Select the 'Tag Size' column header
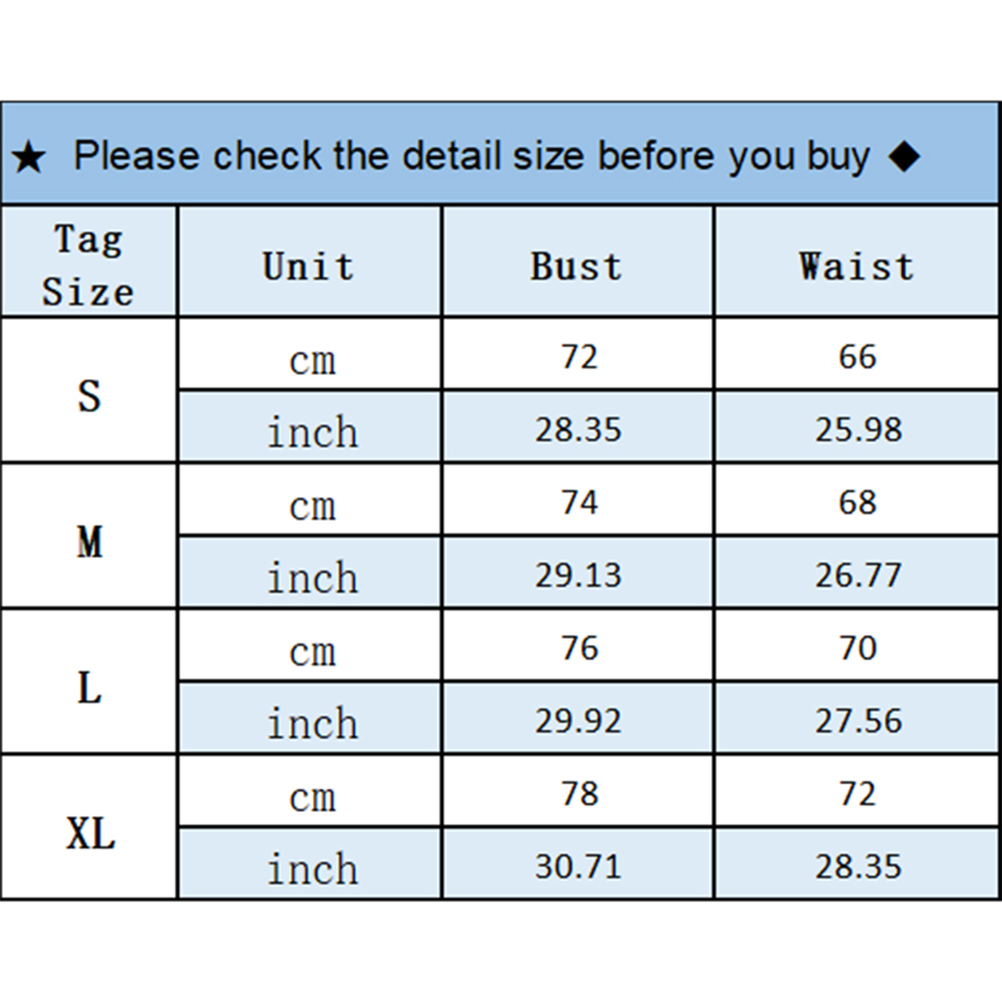The image size is (1002, 1002). [x=88, y=265]
